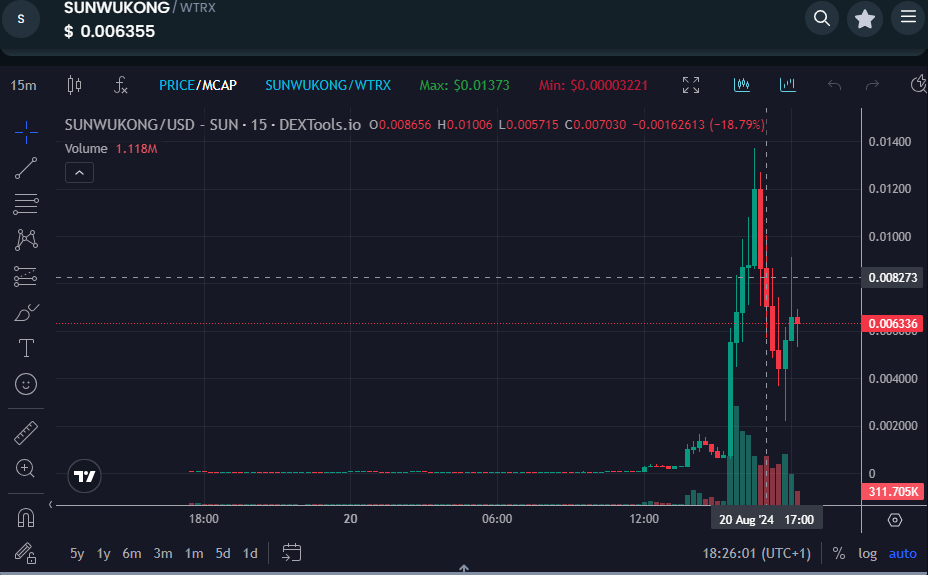This screenshot has height=575, width=928.
Task: Undo last chart action
Action: point(834,85)
